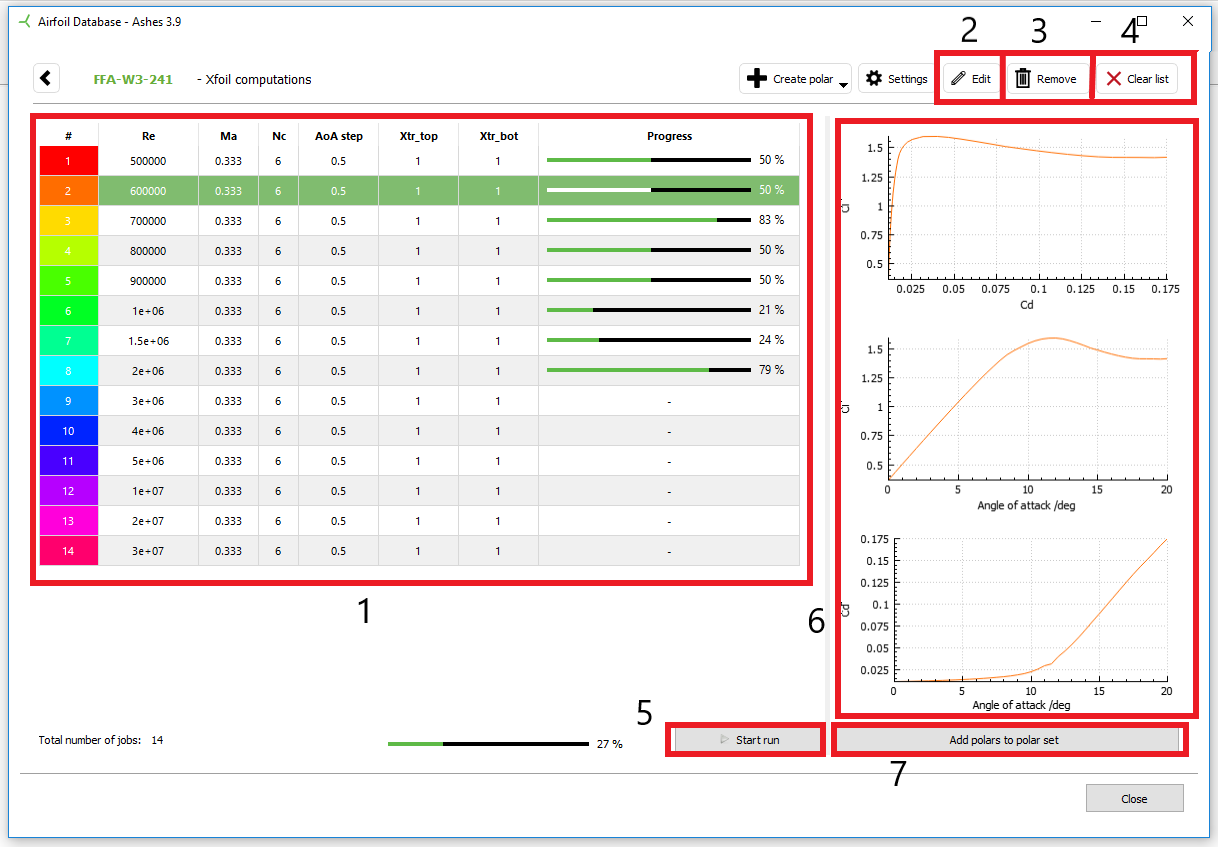The height and width of the screenshot is (847, 1218).
Task: Click the Progress column header
Action: [668, 136]
